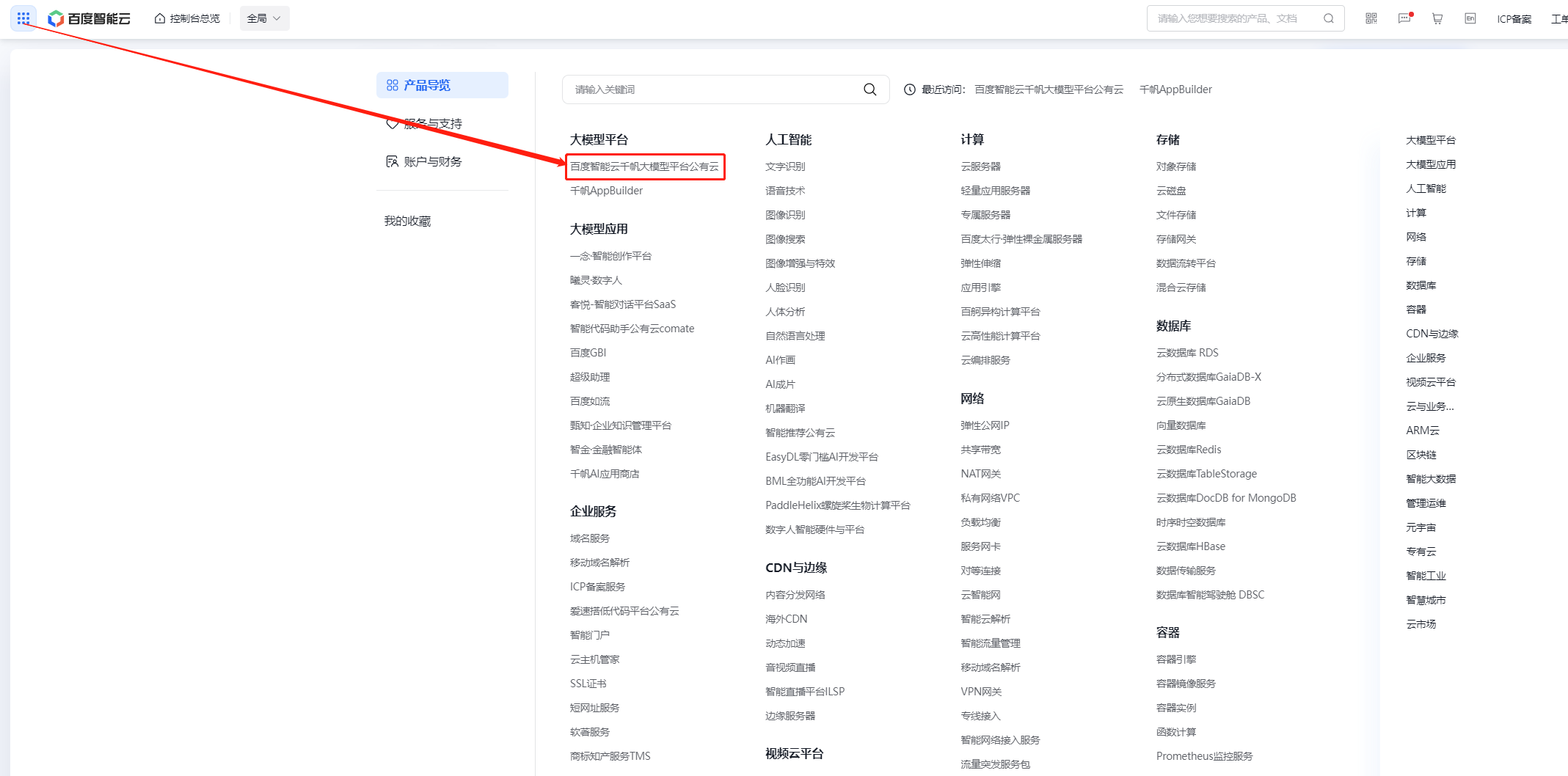
Task: Focus the 请输入关键词 search box
Action: click(726, 89)
